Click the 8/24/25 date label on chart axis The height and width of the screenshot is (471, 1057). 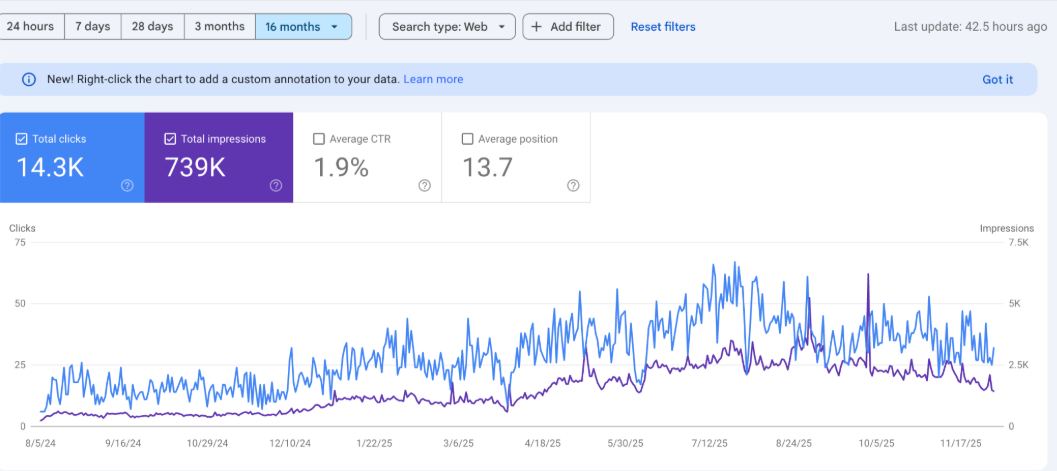pyautogui.click(x=794, y=443)
